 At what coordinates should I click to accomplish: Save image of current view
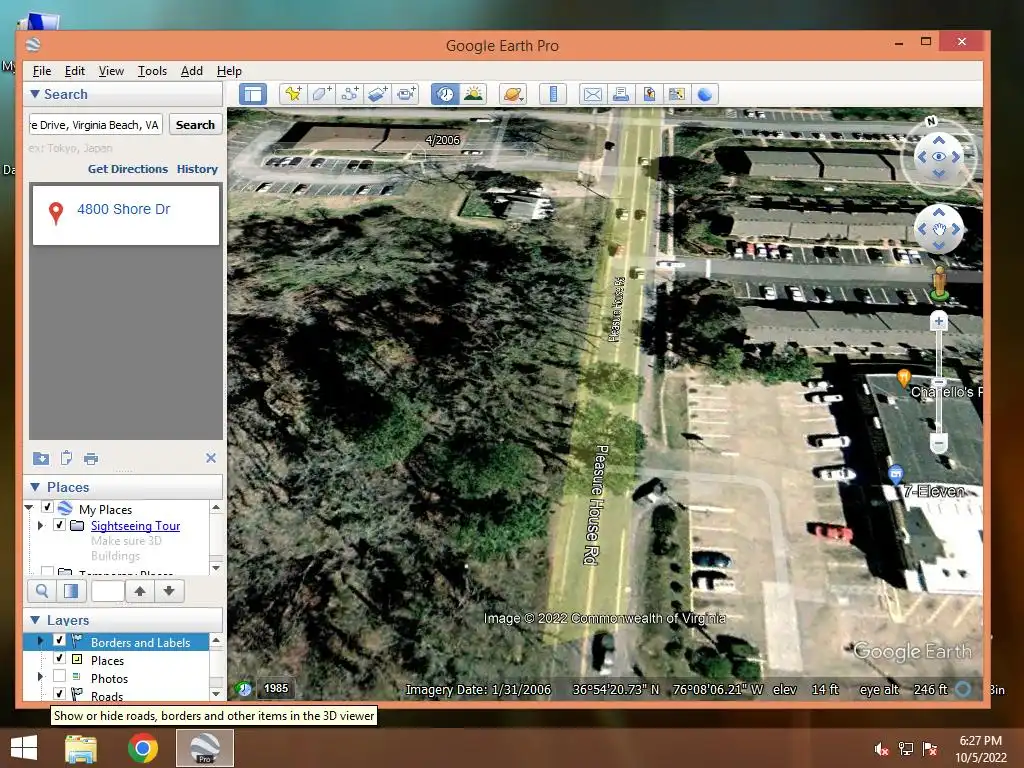(648, 94)
